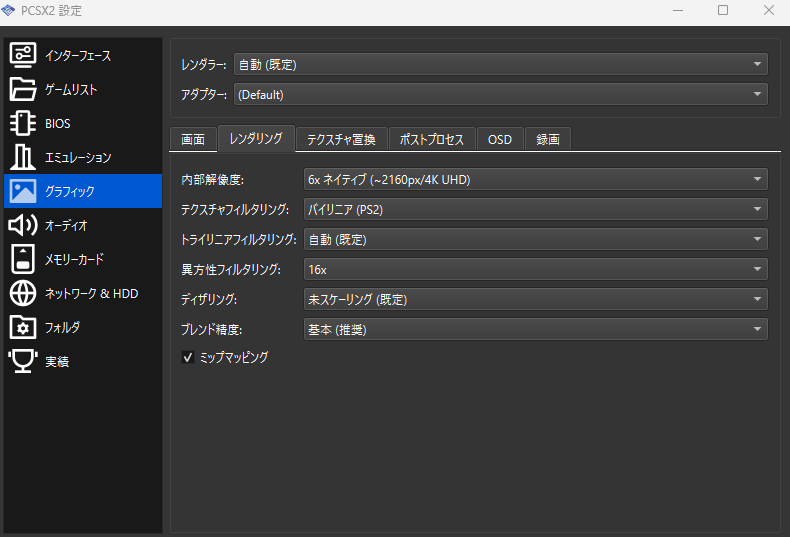This screenshot has width=790, height=537.
Task: Expand the ブレンド精度 dropdown
Action: [534, 329]
